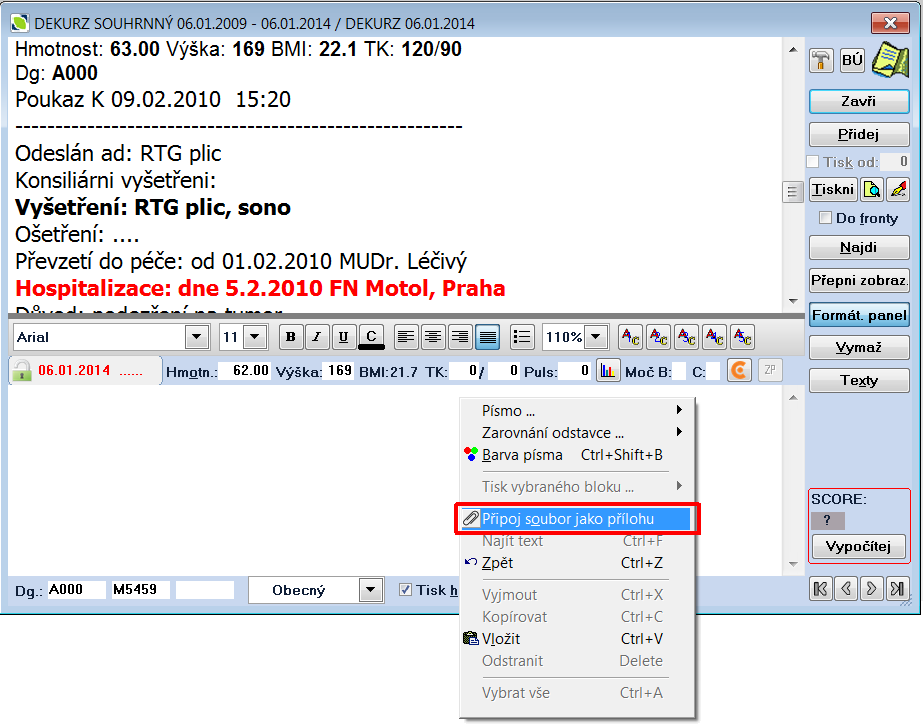Check the Do fronty checkbox

(x=825, y=218)
